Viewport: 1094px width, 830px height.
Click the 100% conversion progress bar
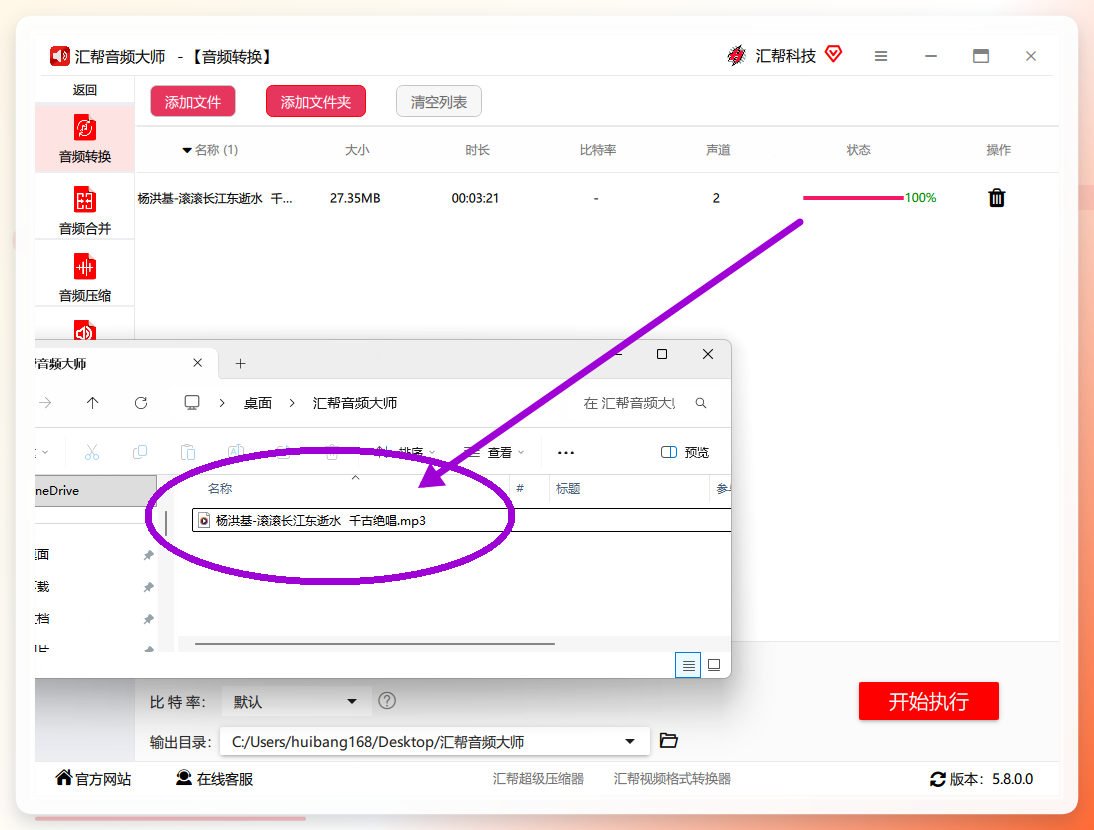853,198
